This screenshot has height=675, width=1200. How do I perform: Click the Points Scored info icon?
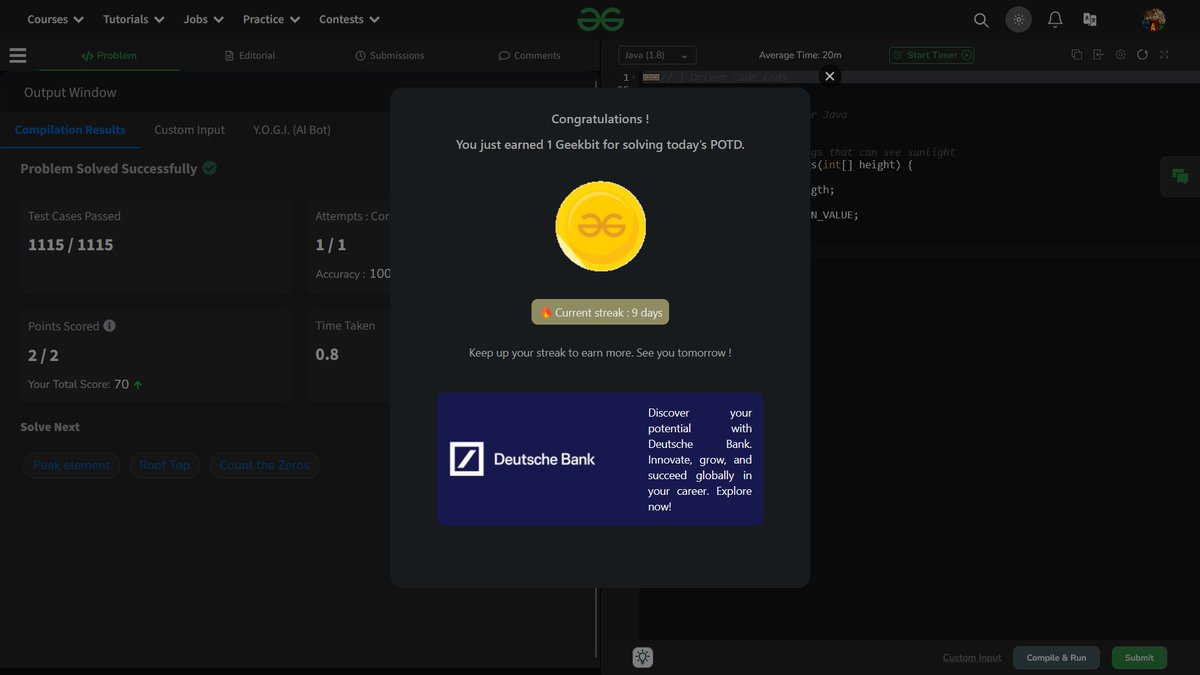pos(109,326)
